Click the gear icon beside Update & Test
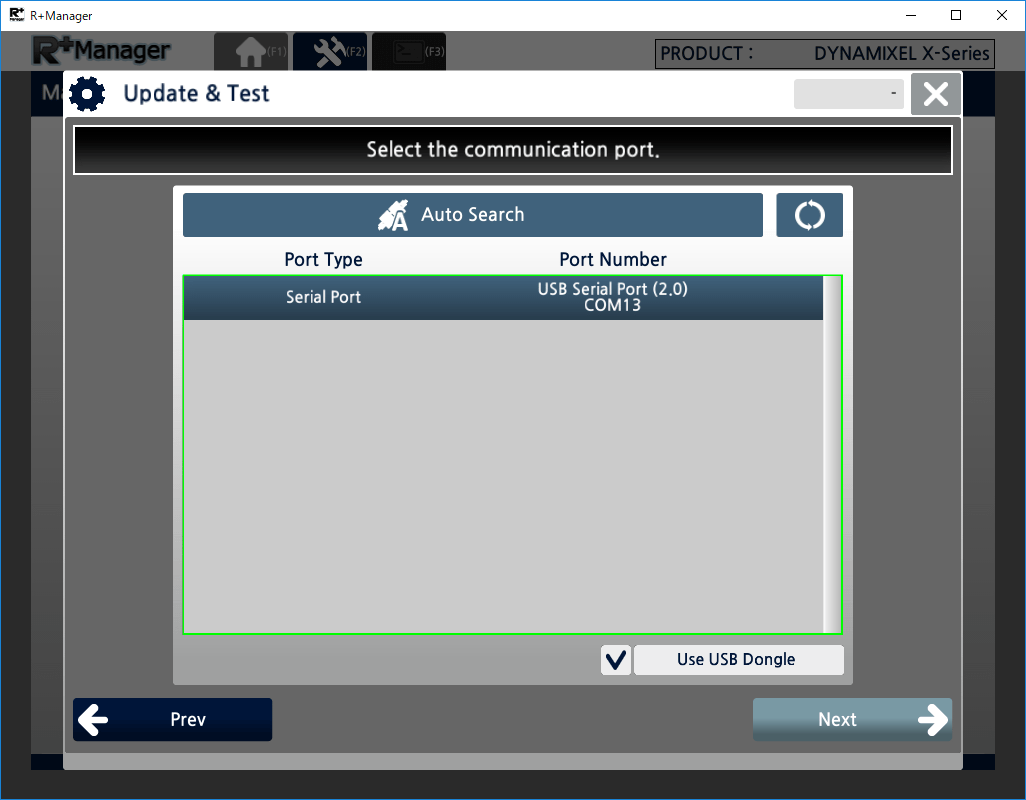The height and width of the screenshot is (800, 1026). (x=88, y=94)
